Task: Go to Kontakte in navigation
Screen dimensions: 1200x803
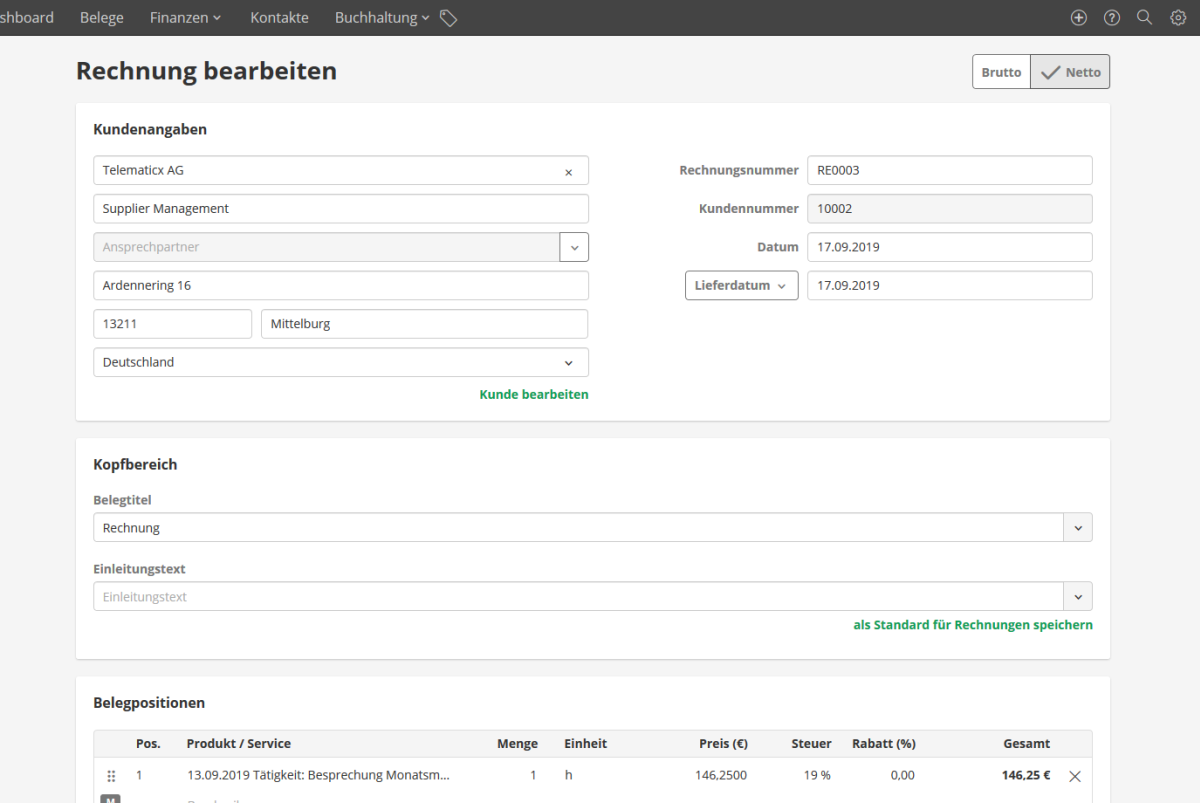Action: [279, 18]
